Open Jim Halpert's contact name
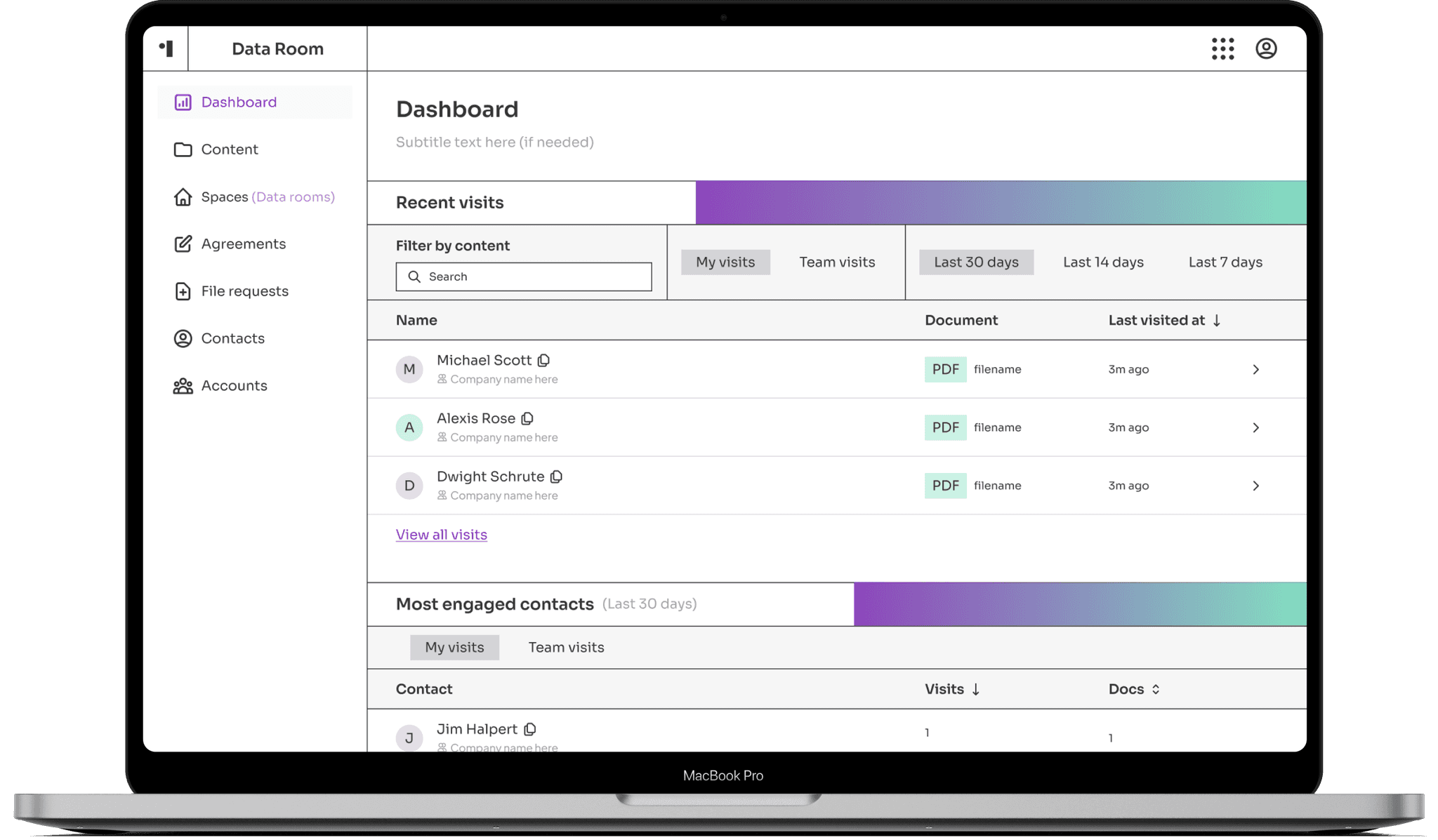The height and width of the screenshot is (840, 1438). [477, 729]
